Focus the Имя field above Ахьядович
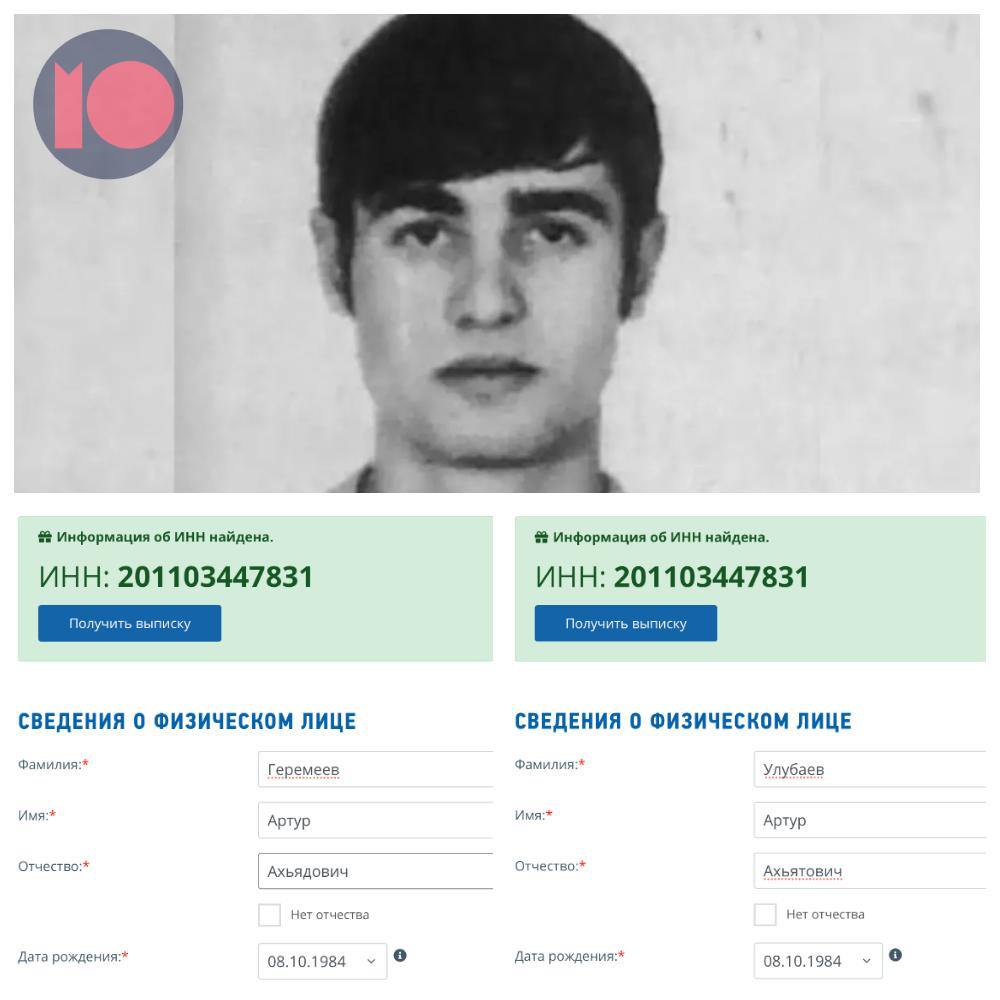This screenshot has width=1000, height=1000. coord(375,821)
